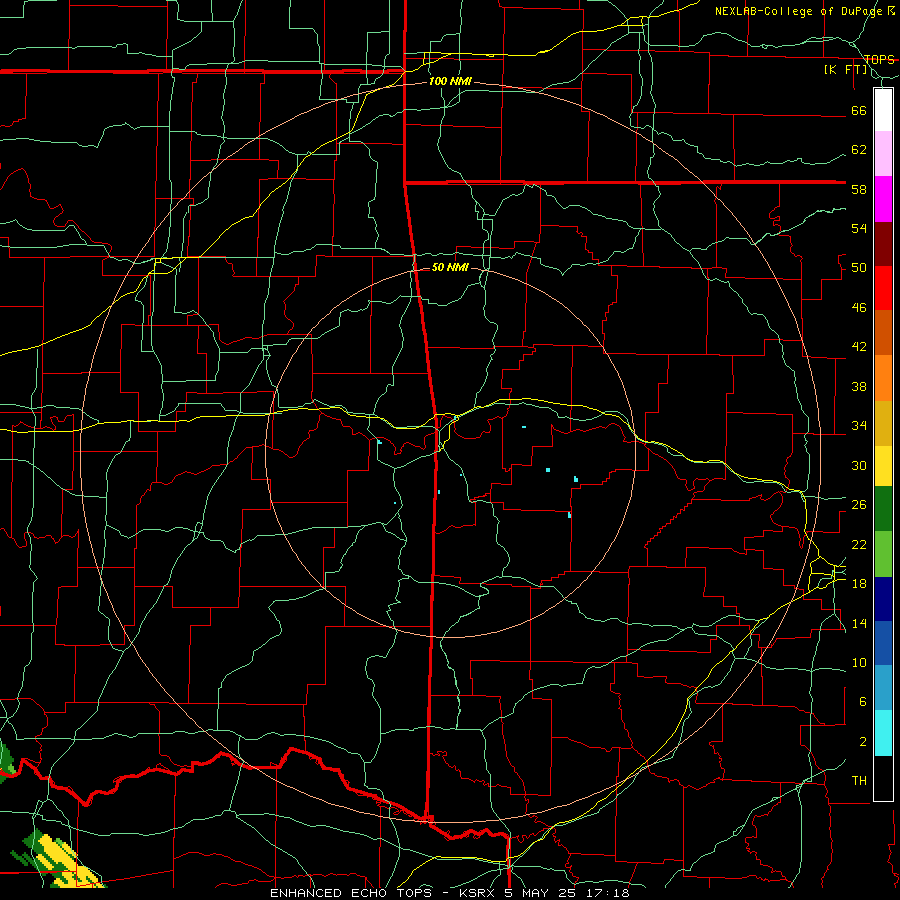Click the bright red swatch on the color scale
Viewport: 900px width, 900px height.
click(x=883, y=288)
